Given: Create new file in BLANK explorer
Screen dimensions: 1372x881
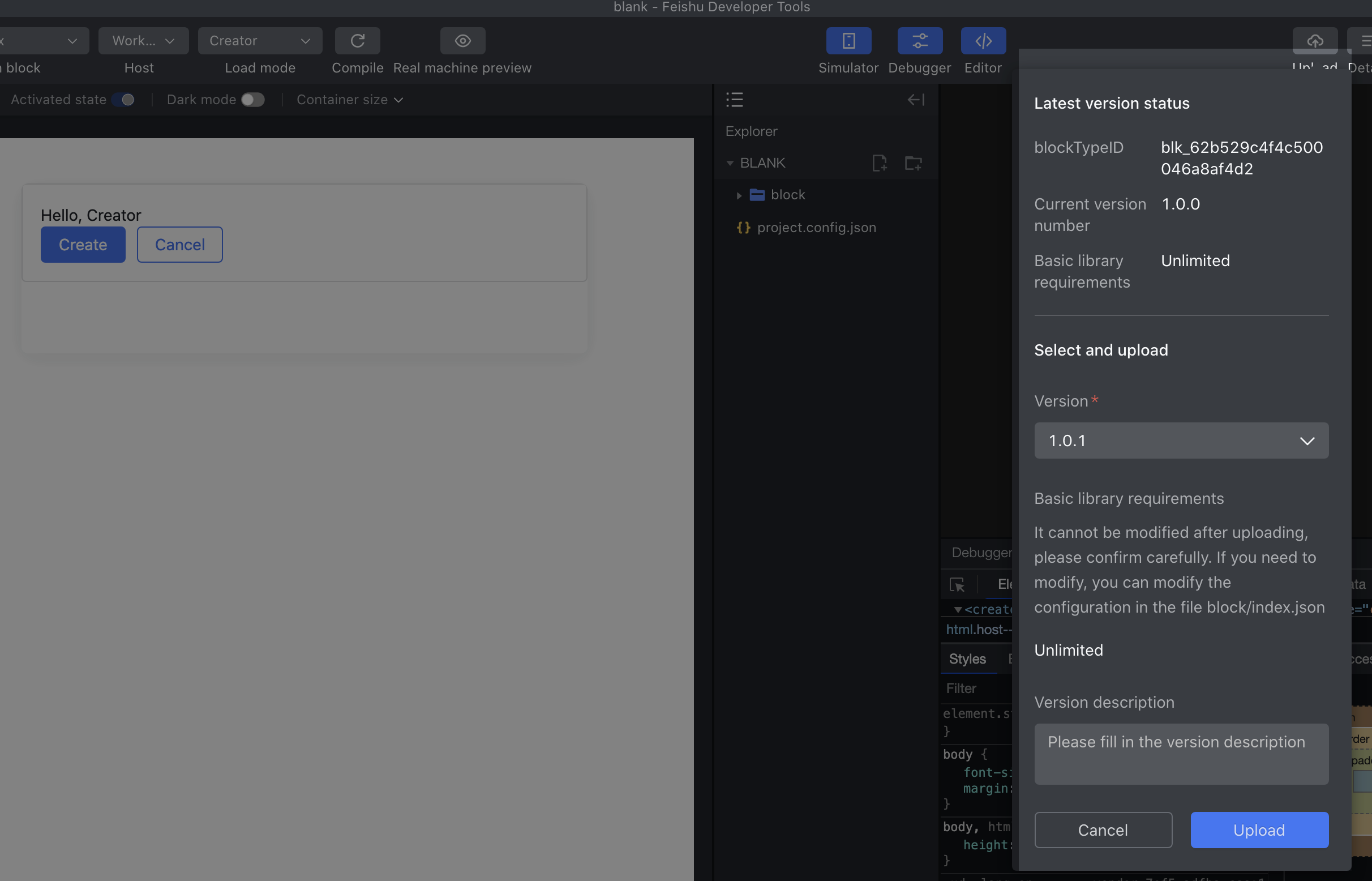Looking at the screenshot, I should (x=879, y=163).
